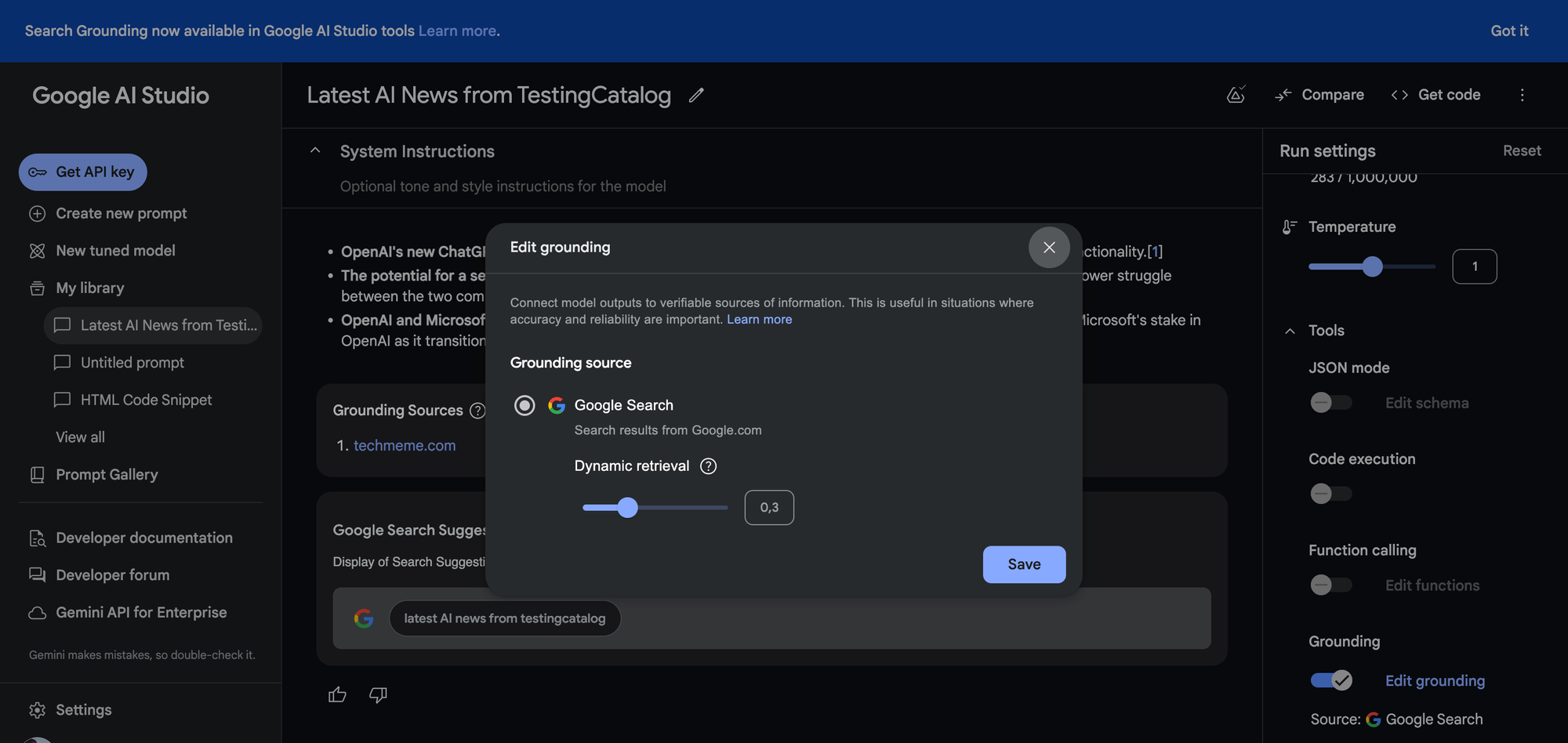Click the thumbs down feedback icon
Viewport: 1568px width, 743px height.
click(378, 694)
